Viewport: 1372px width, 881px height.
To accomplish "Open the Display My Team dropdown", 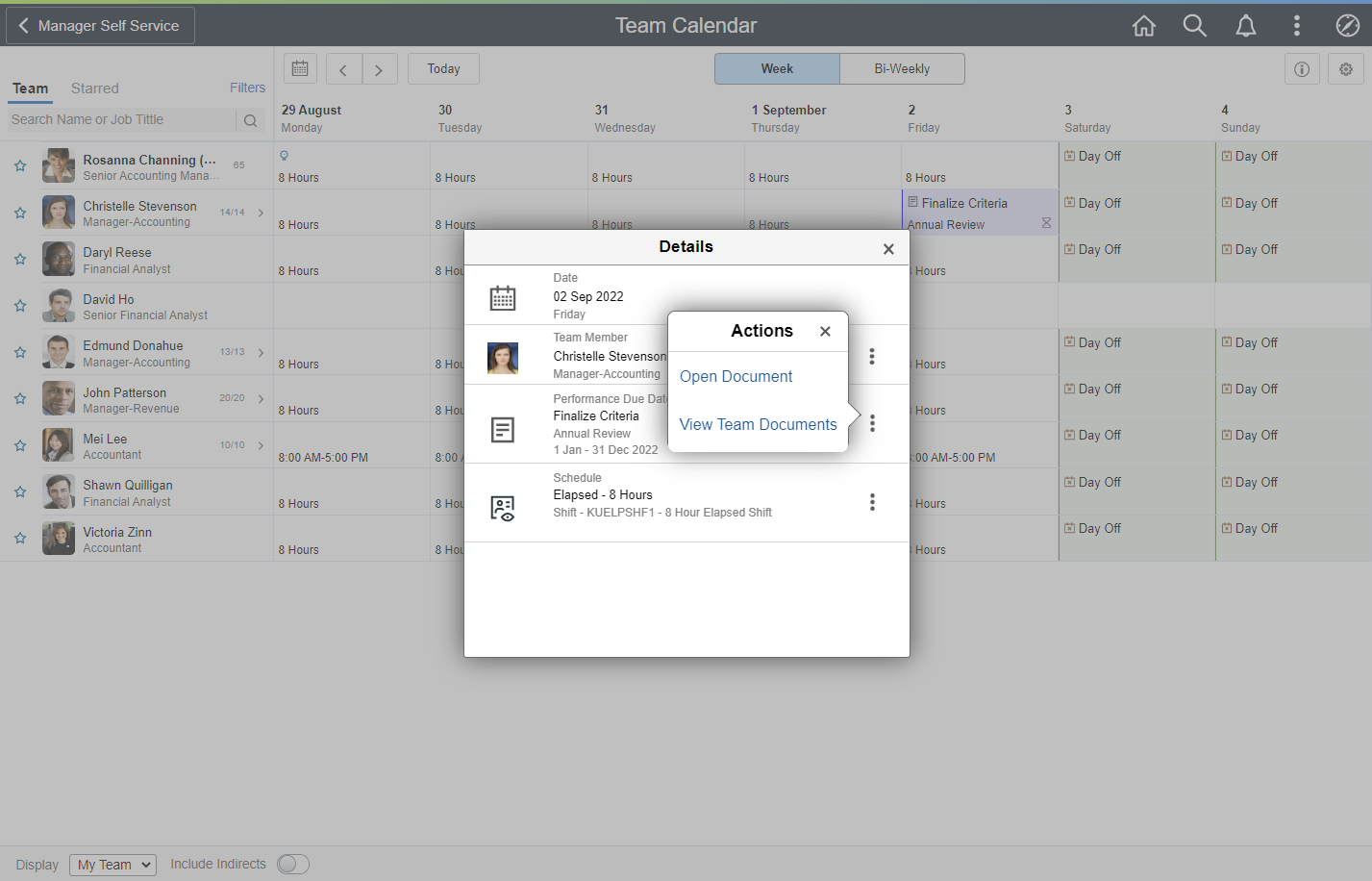I will (x=112, y=864).
